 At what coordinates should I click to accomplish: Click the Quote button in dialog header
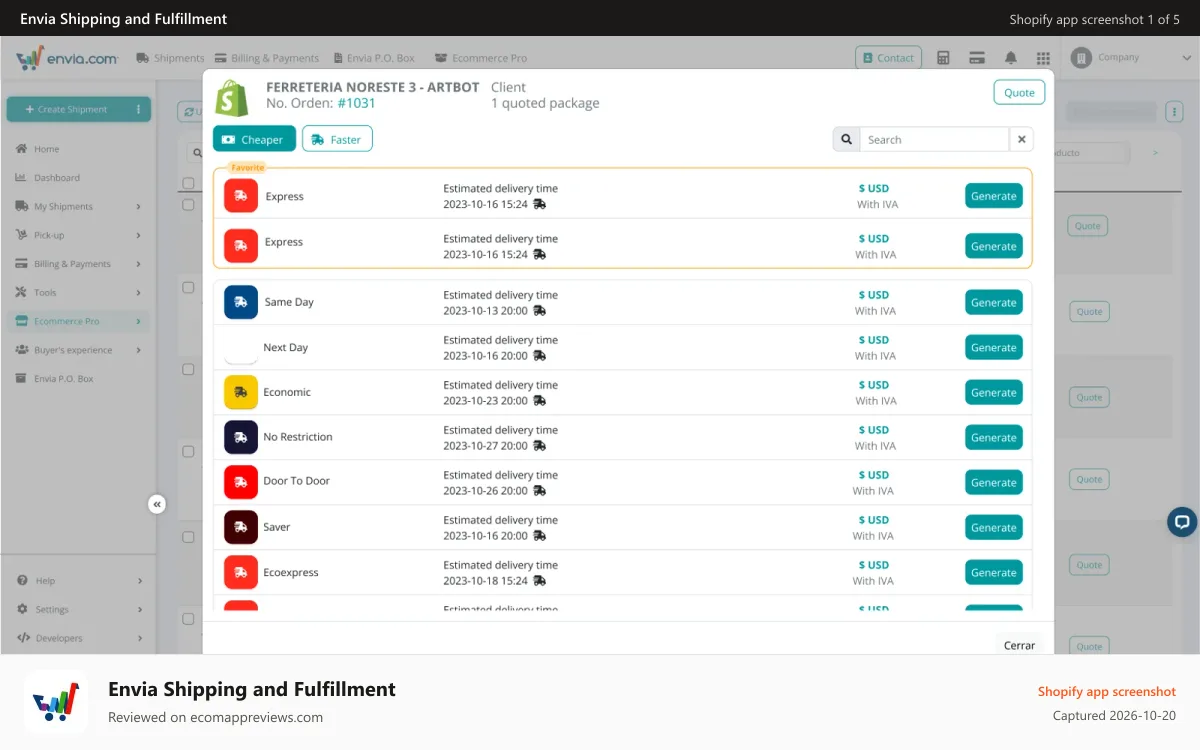click(1019, 92)
